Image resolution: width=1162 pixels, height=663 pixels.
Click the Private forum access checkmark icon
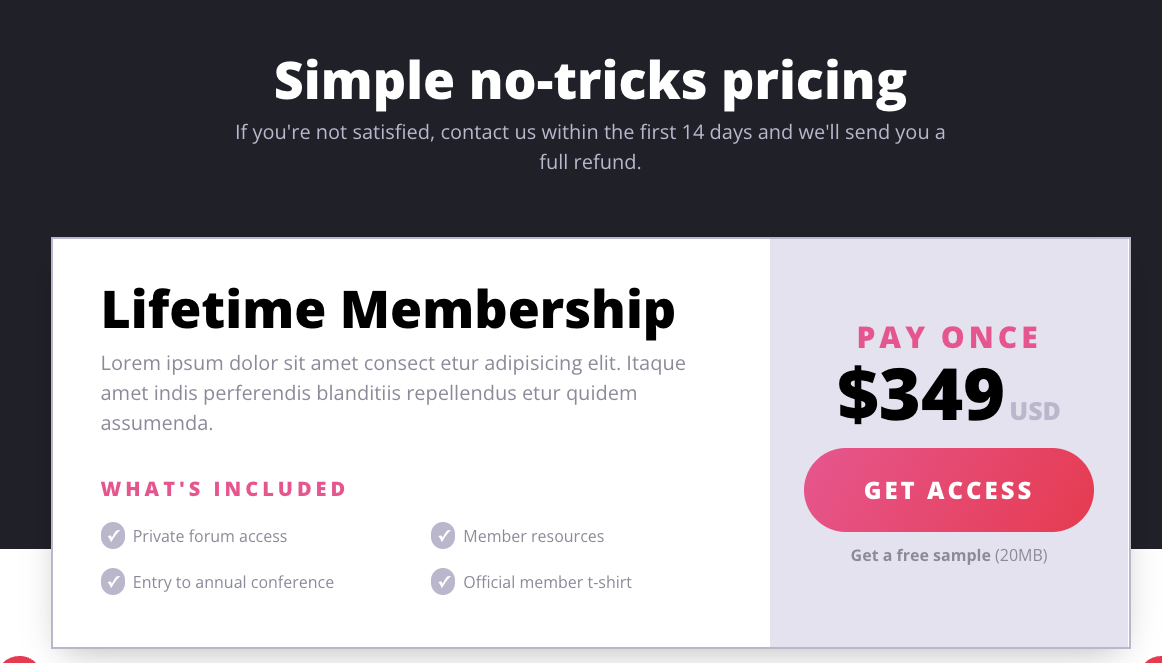click(113, 536)
